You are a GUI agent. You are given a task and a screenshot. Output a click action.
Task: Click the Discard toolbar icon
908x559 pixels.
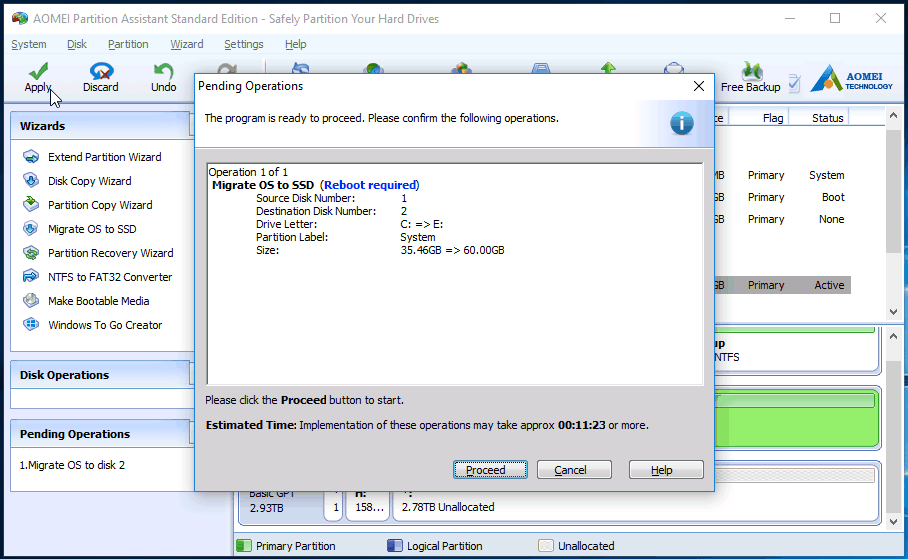pos(101,71)
